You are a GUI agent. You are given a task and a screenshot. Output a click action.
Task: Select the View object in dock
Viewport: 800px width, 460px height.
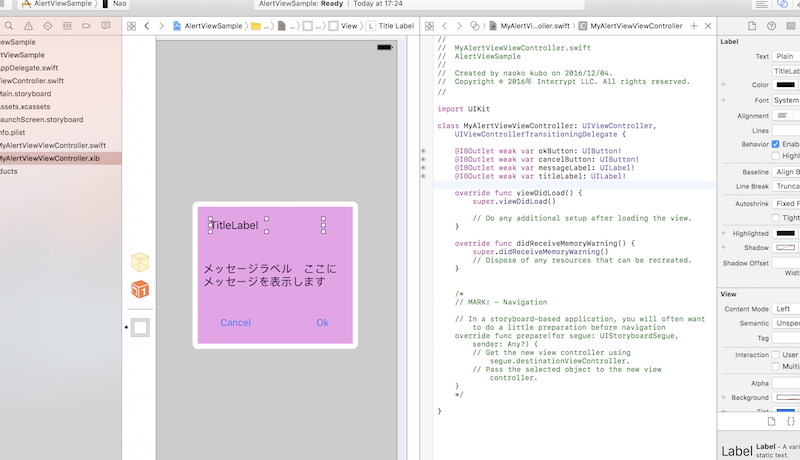point(140,327)
